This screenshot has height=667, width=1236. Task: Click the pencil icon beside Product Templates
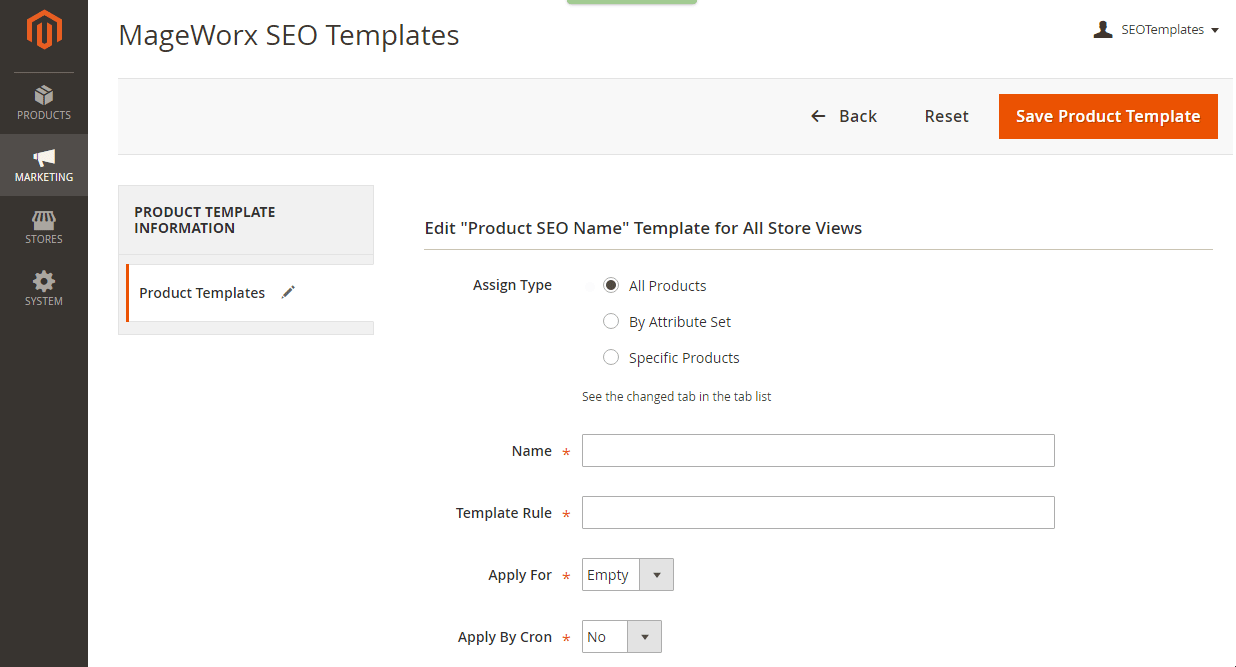288,292
